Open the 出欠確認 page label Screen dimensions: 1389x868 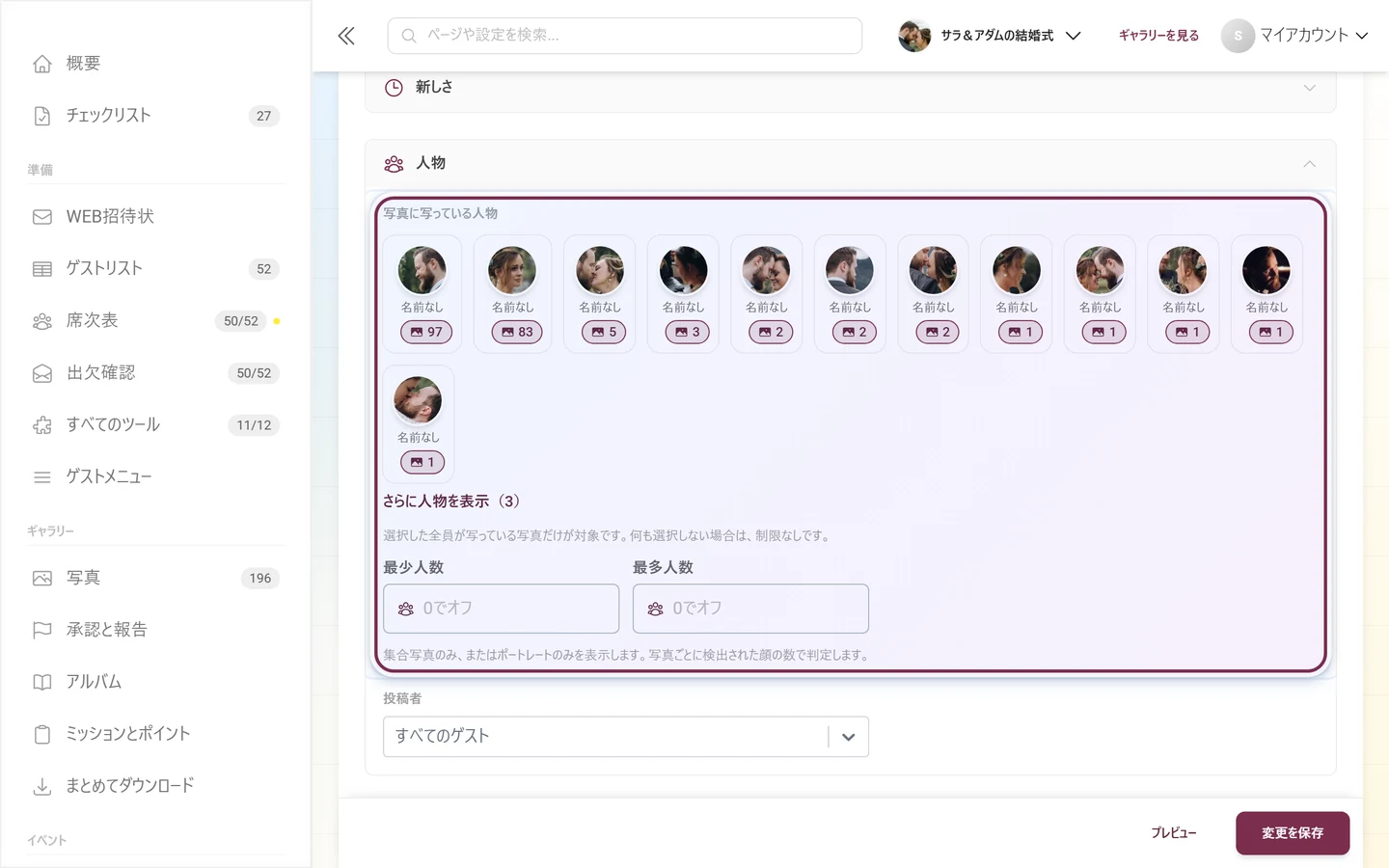101,373
